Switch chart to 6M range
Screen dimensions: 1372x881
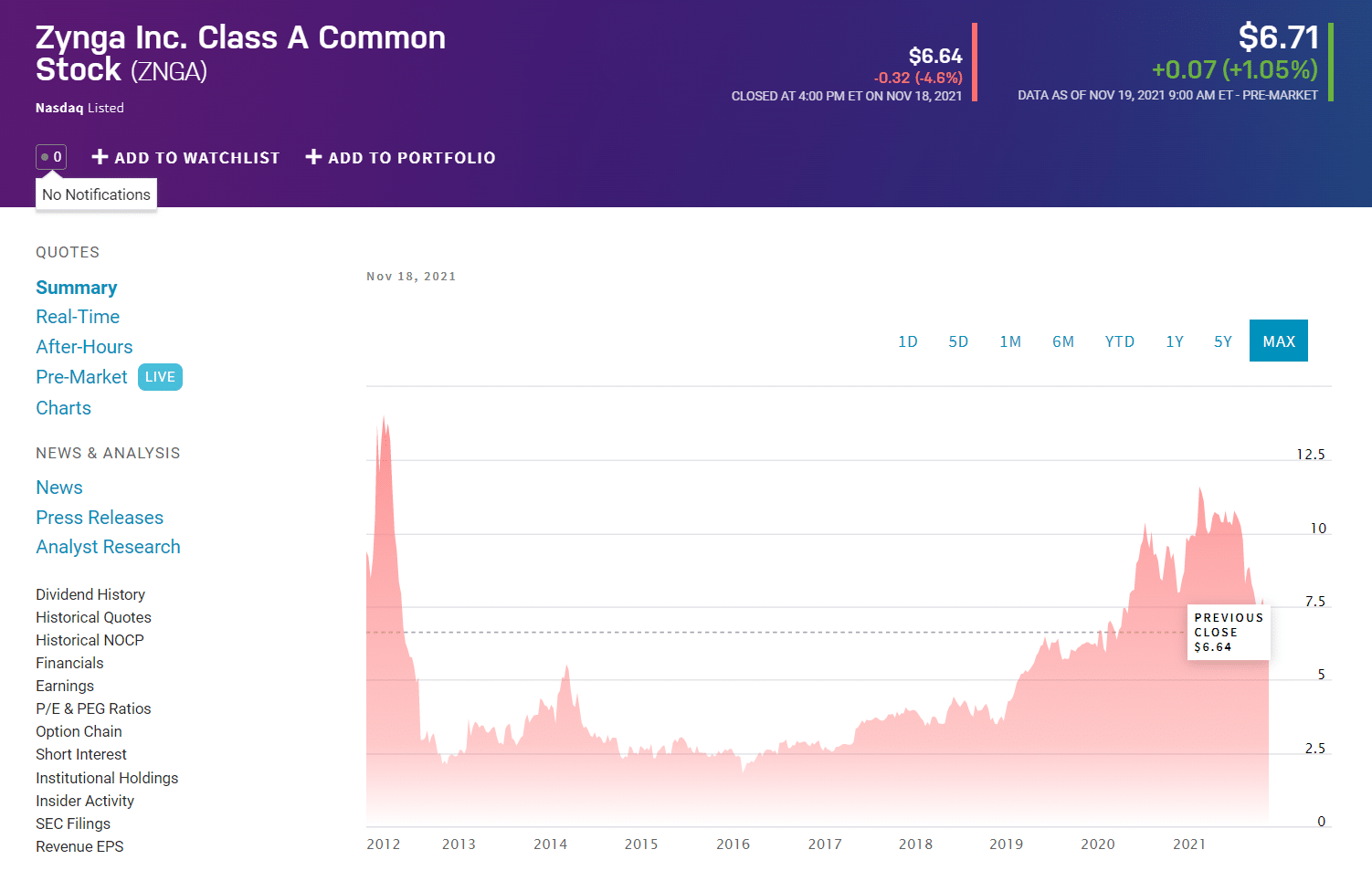(1063, 341)
